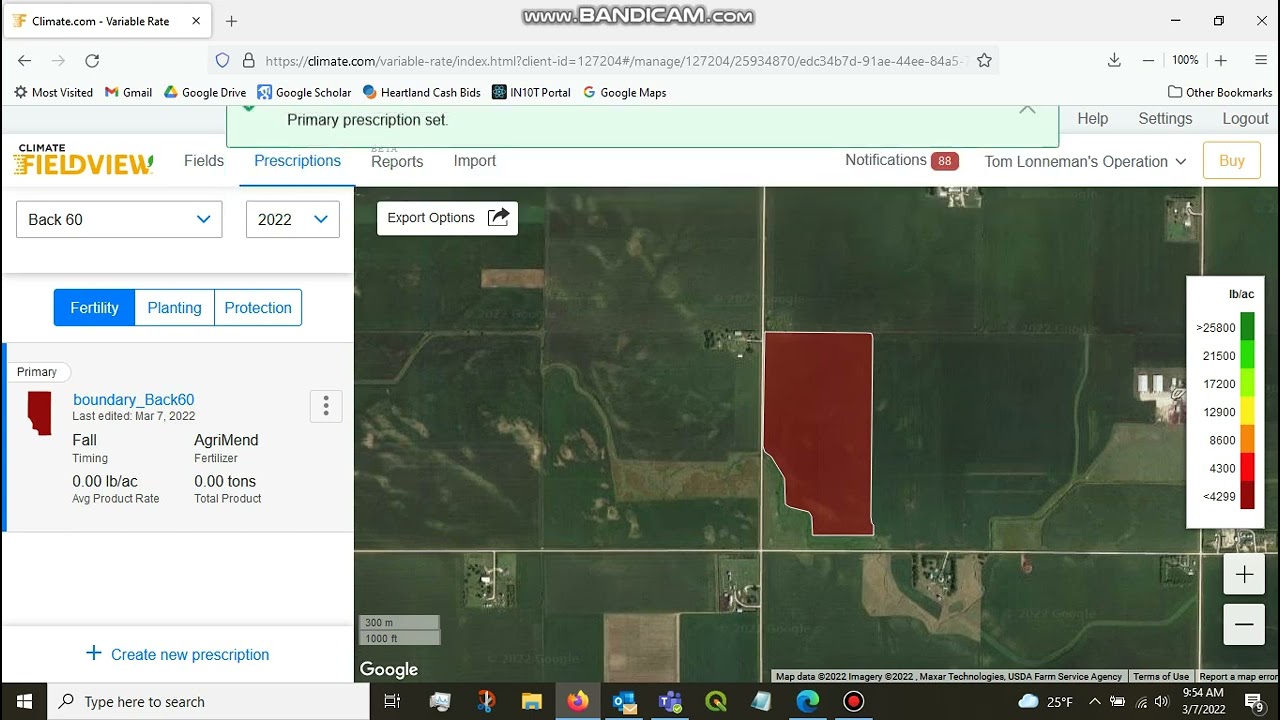Select the Fertility prescription type

(x=94, y=308)
